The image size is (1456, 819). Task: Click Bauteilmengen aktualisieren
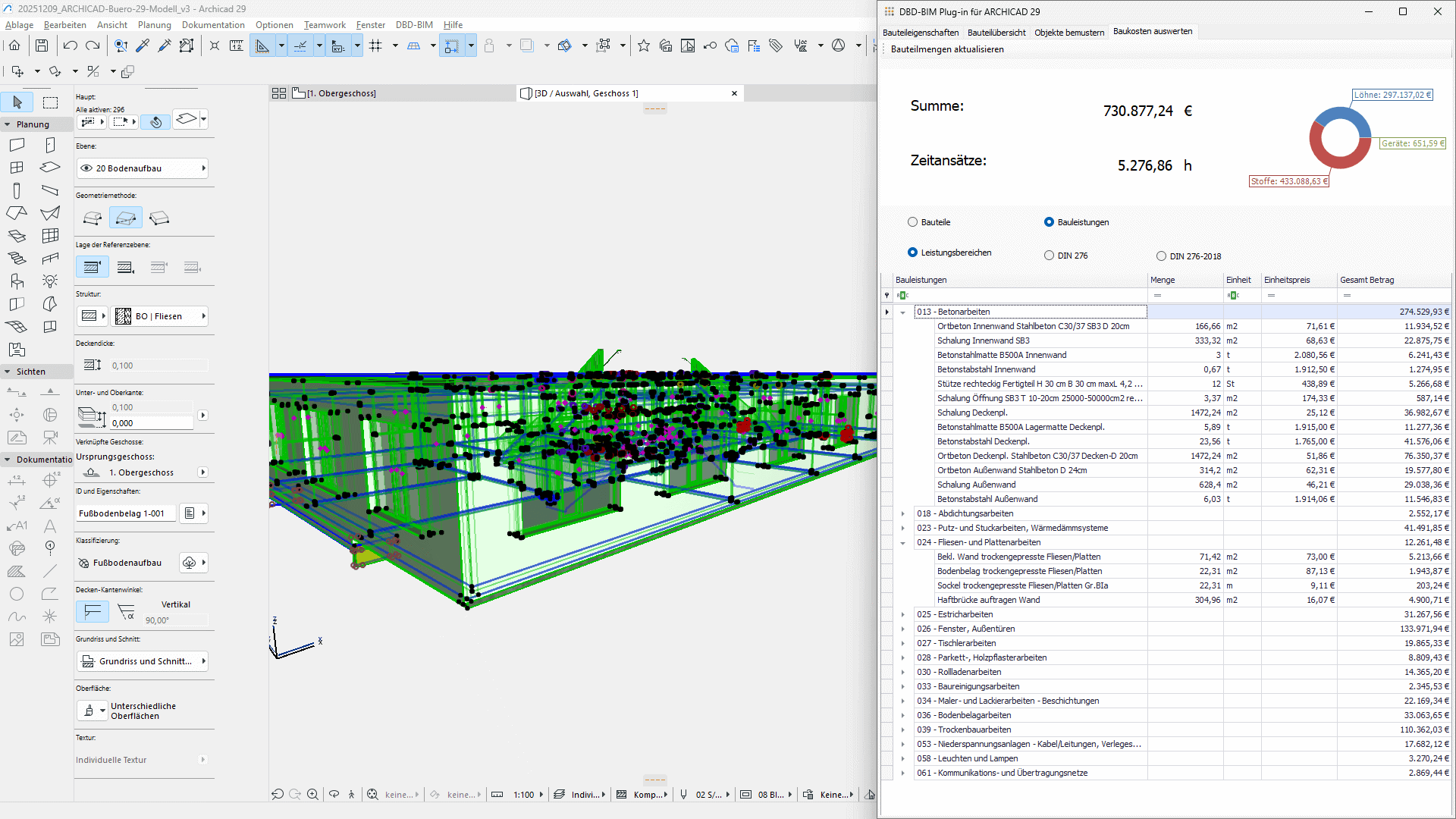947,49
